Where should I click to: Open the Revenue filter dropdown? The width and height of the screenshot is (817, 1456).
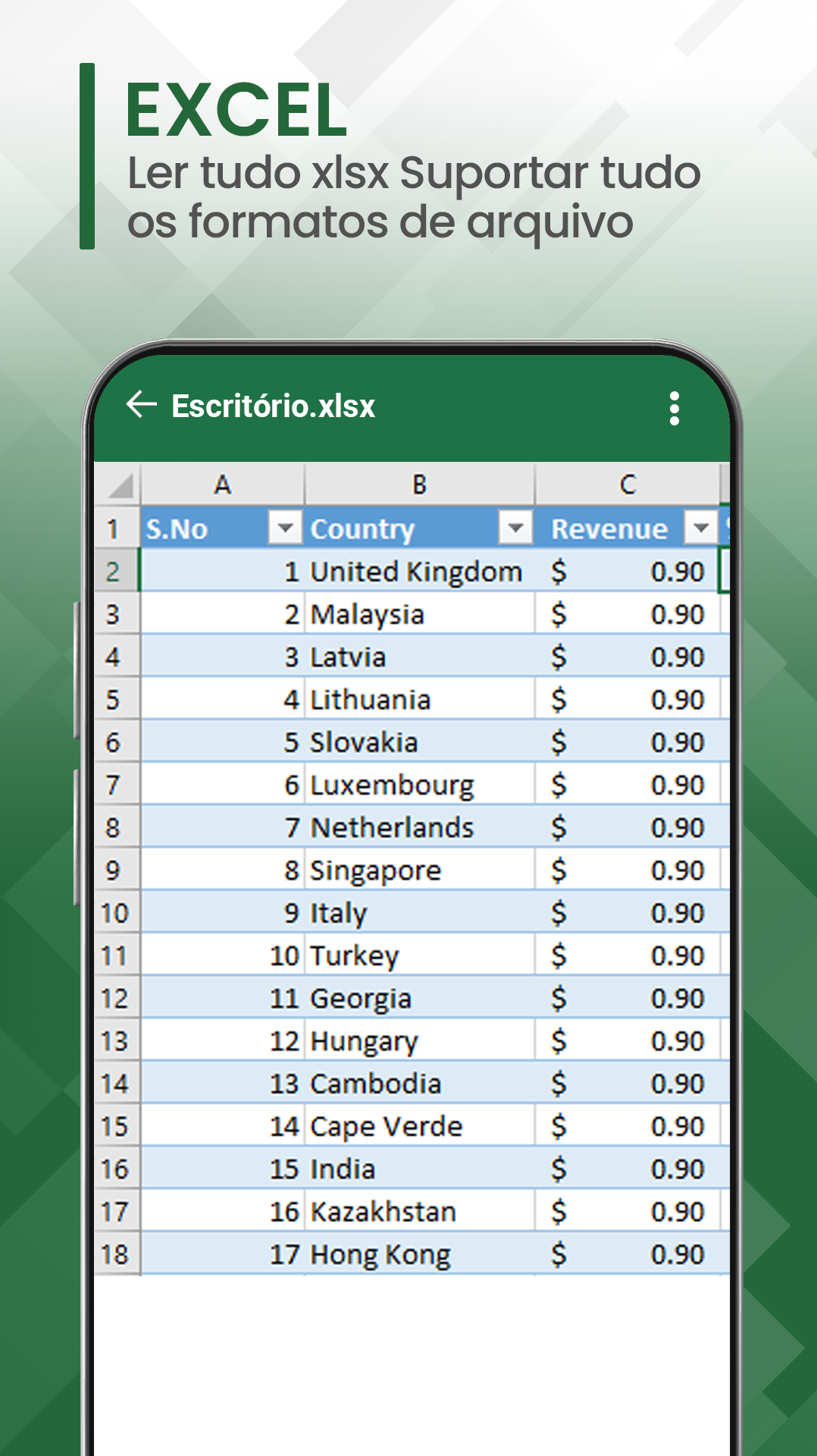(x=701, y=527)
